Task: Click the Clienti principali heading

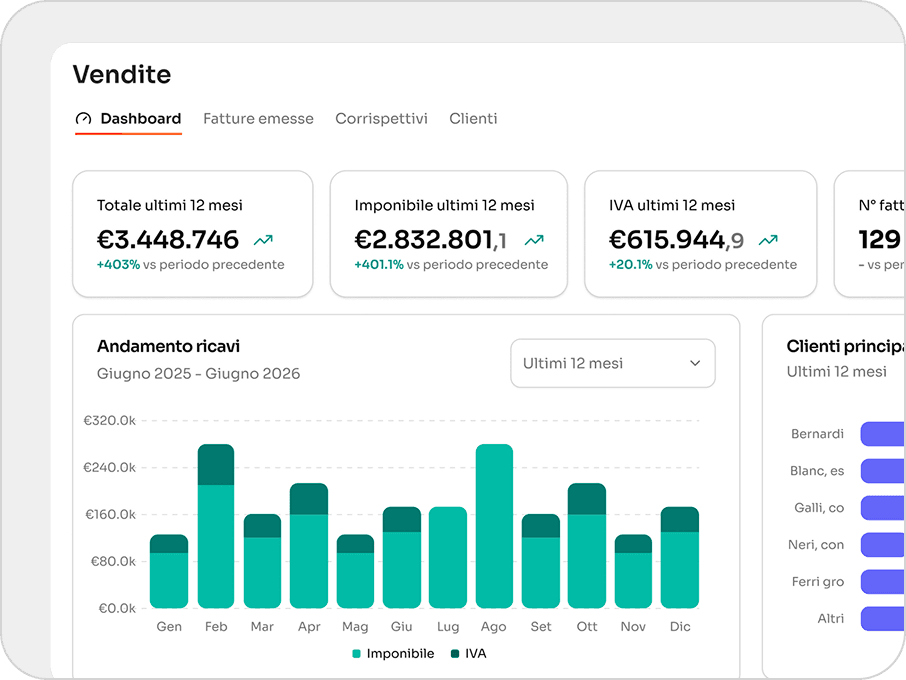Action: point(845,346)
